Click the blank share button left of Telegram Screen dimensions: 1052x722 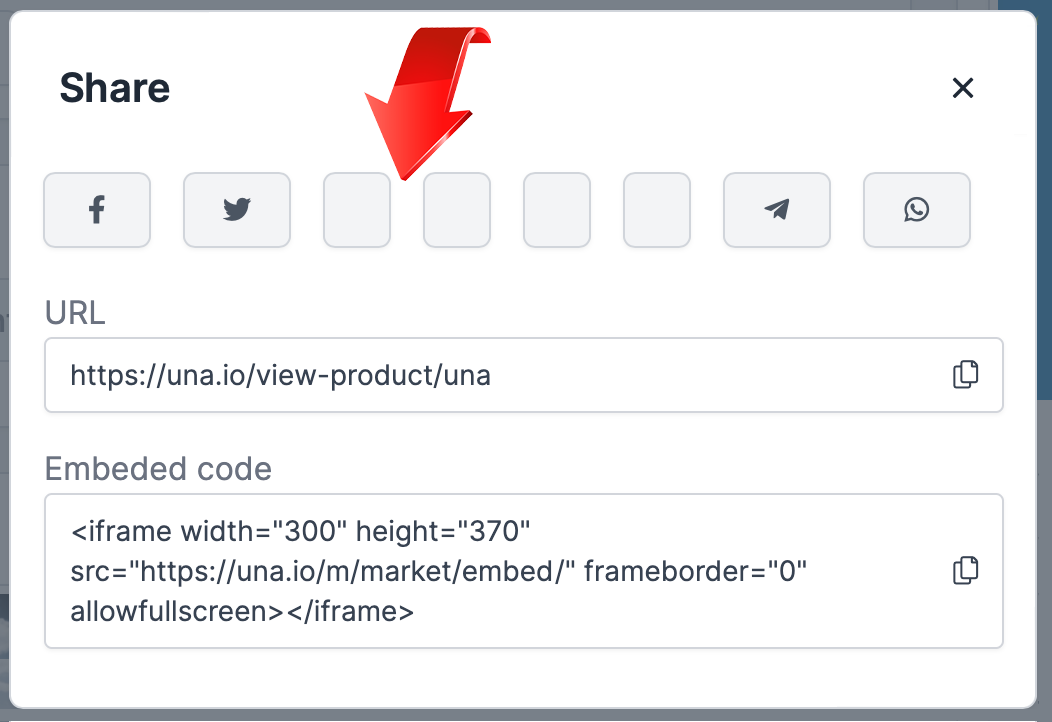657,210
